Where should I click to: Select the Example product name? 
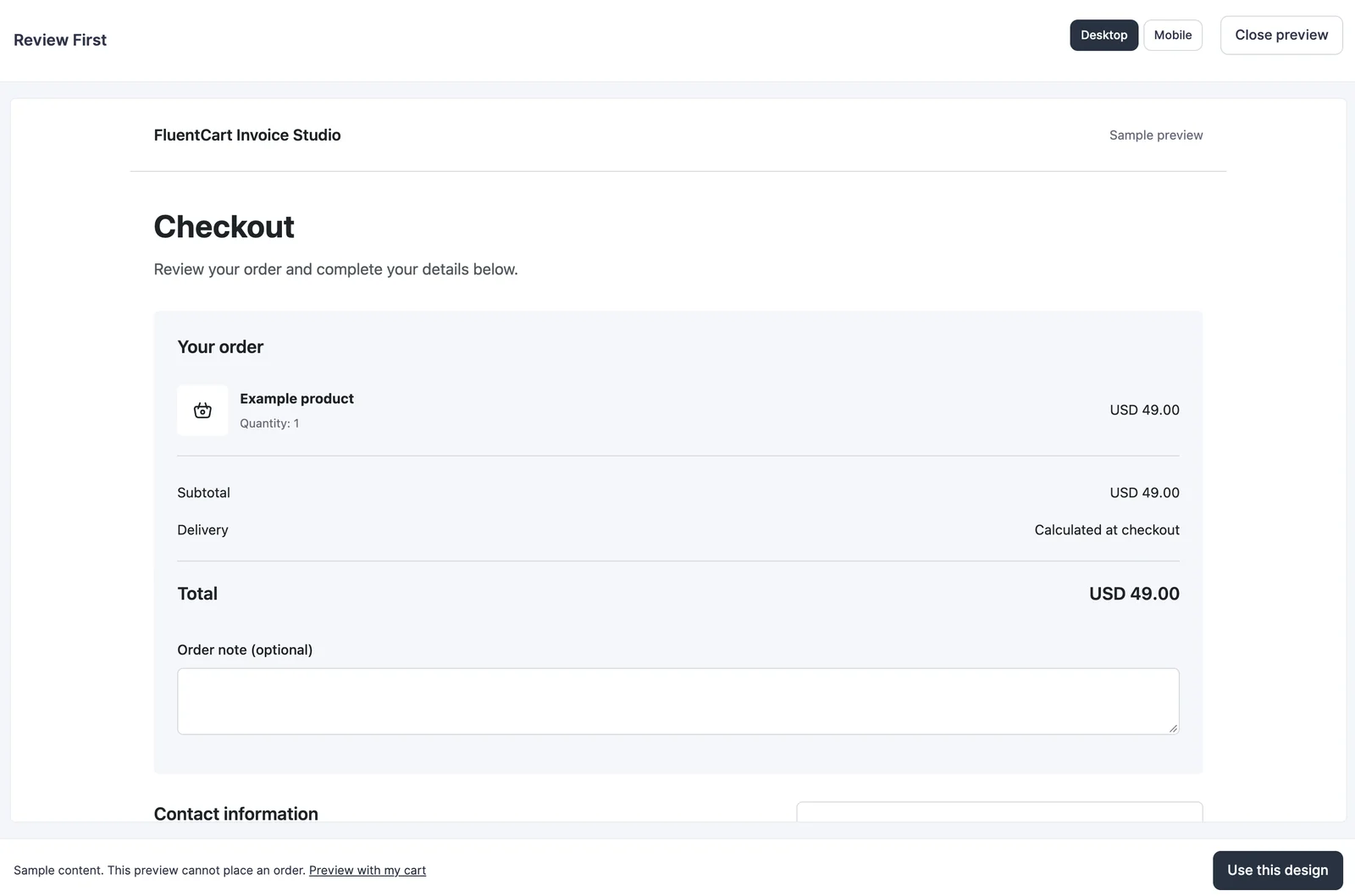click(296, 399)
